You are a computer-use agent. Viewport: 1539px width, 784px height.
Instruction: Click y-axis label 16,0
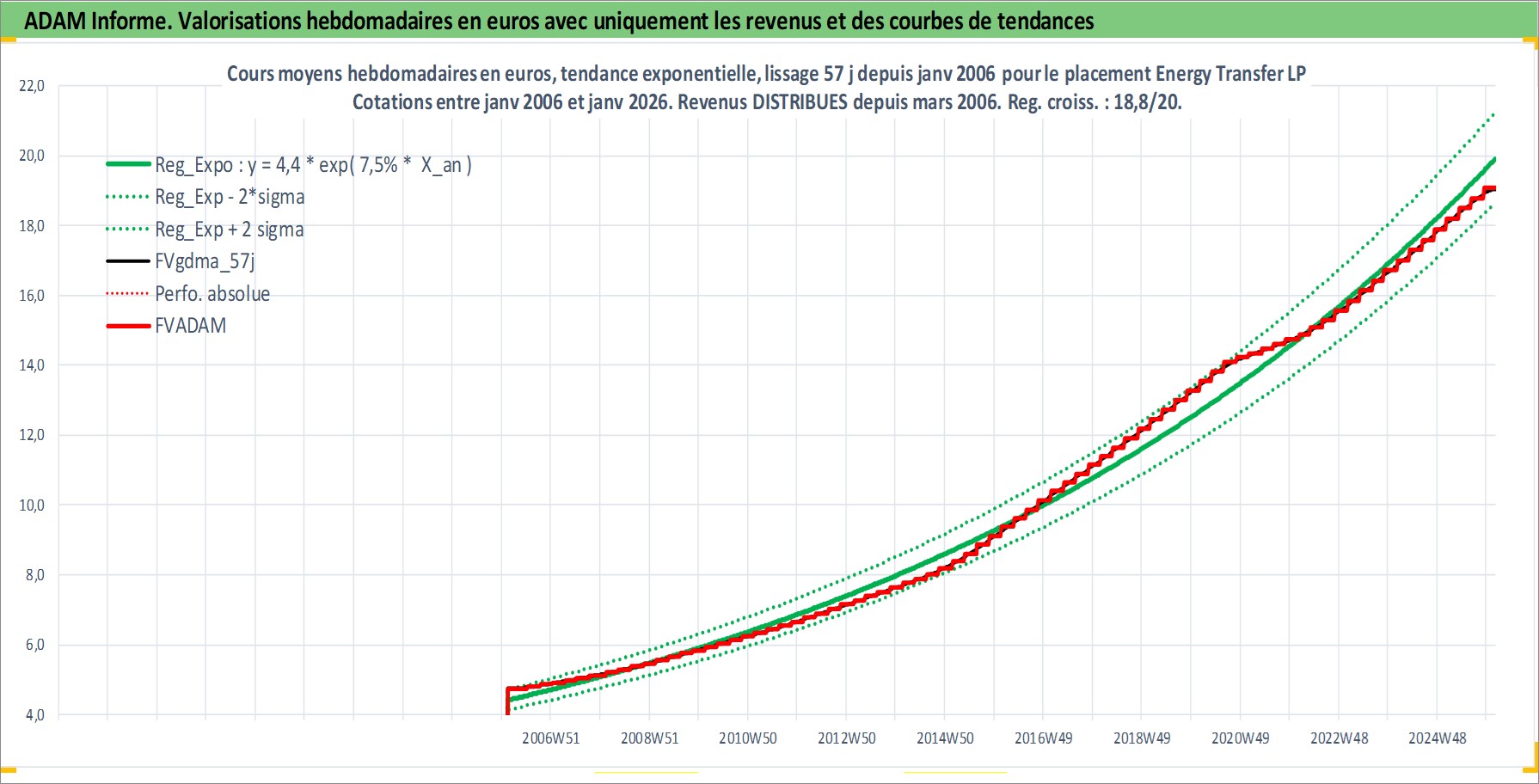tap(32, 296)
